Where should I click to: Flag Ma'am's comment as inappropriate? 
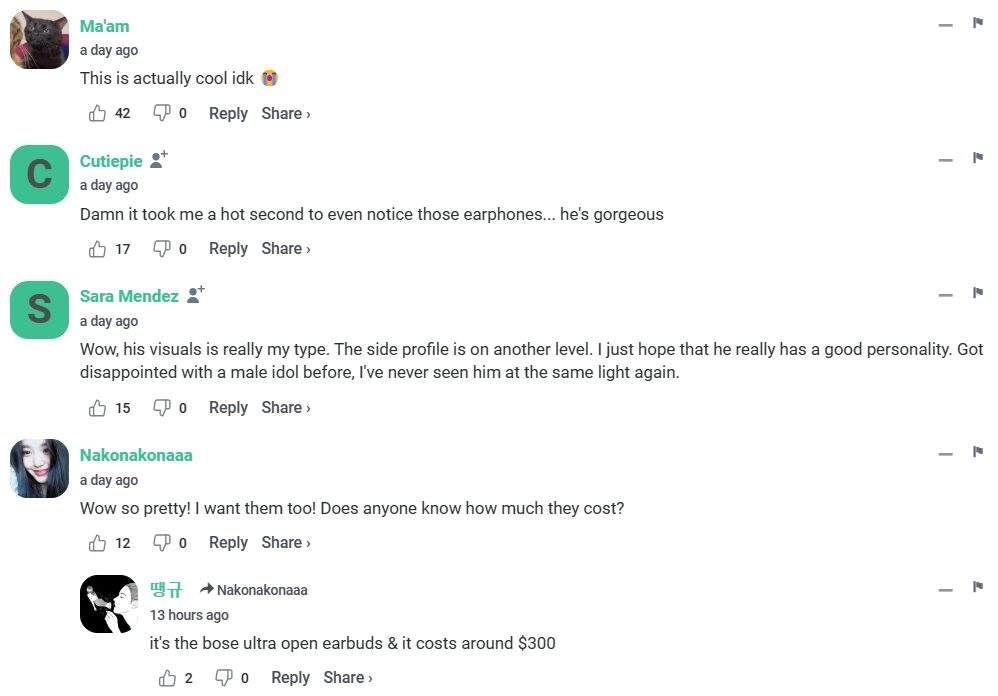[978, 23]
